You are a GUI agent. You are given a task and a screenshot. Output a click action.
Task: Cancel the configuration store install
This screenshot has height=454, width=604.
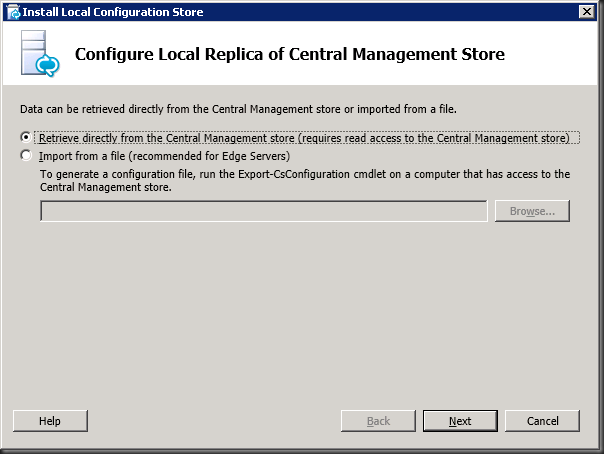(542, 421)
